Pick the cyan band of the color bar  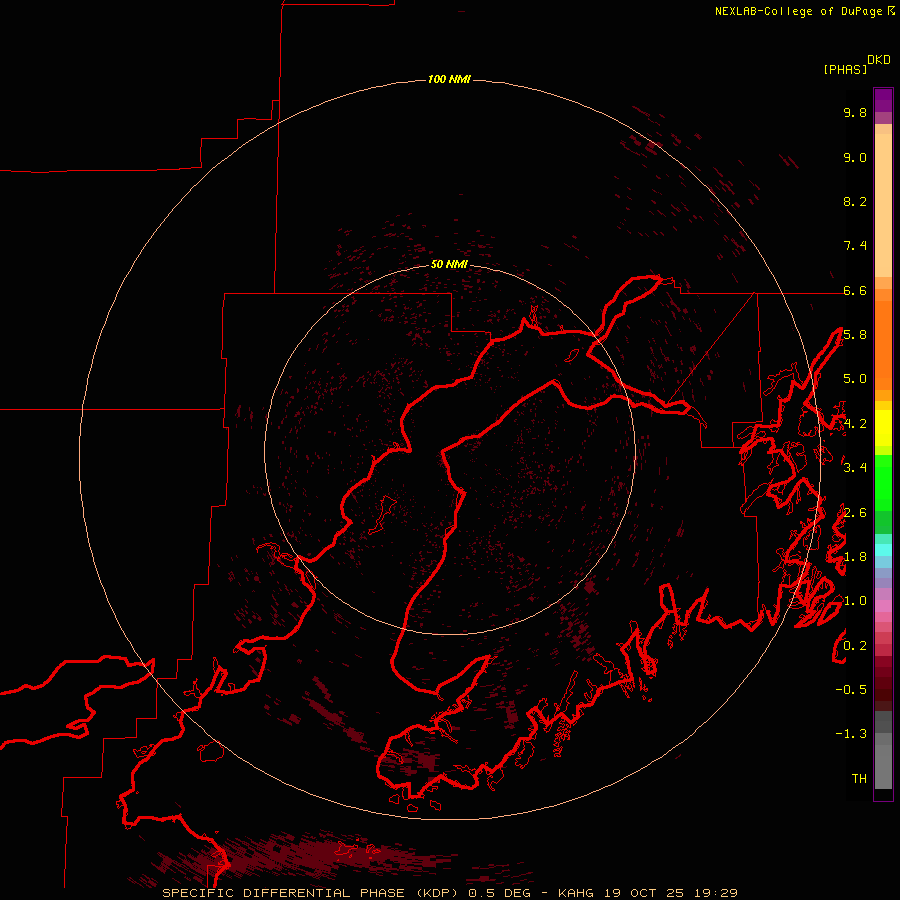click(x=883, y=550)
